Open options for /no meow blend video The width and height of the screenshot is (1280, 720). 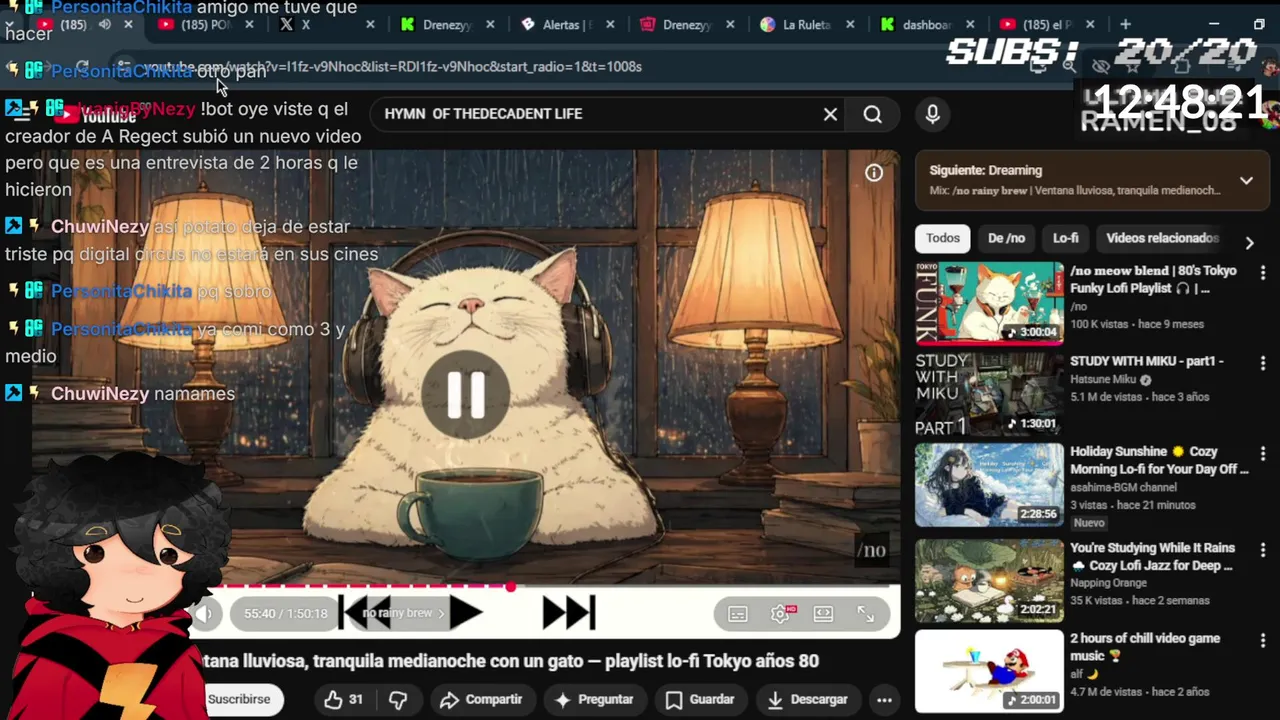coord(1263,273)
